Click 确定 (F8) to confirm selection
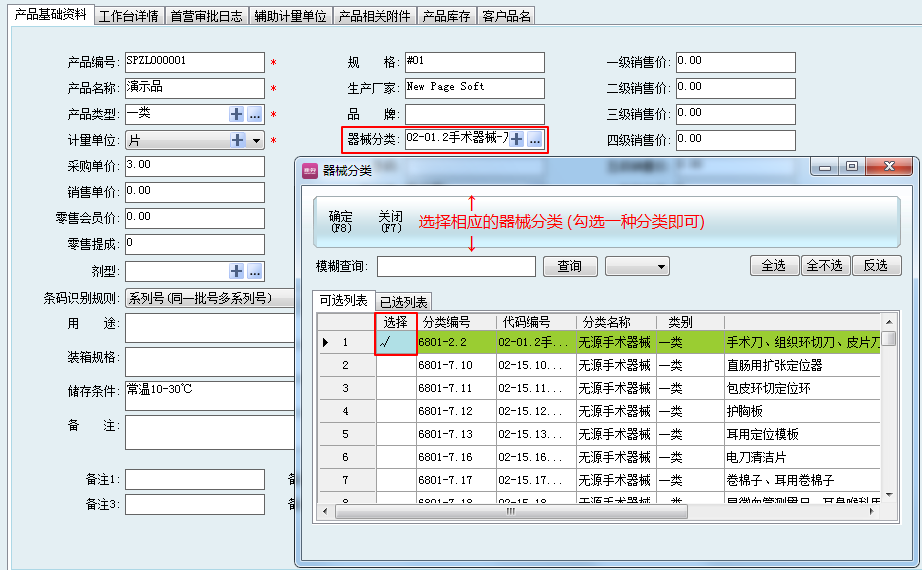 [340, 221]
